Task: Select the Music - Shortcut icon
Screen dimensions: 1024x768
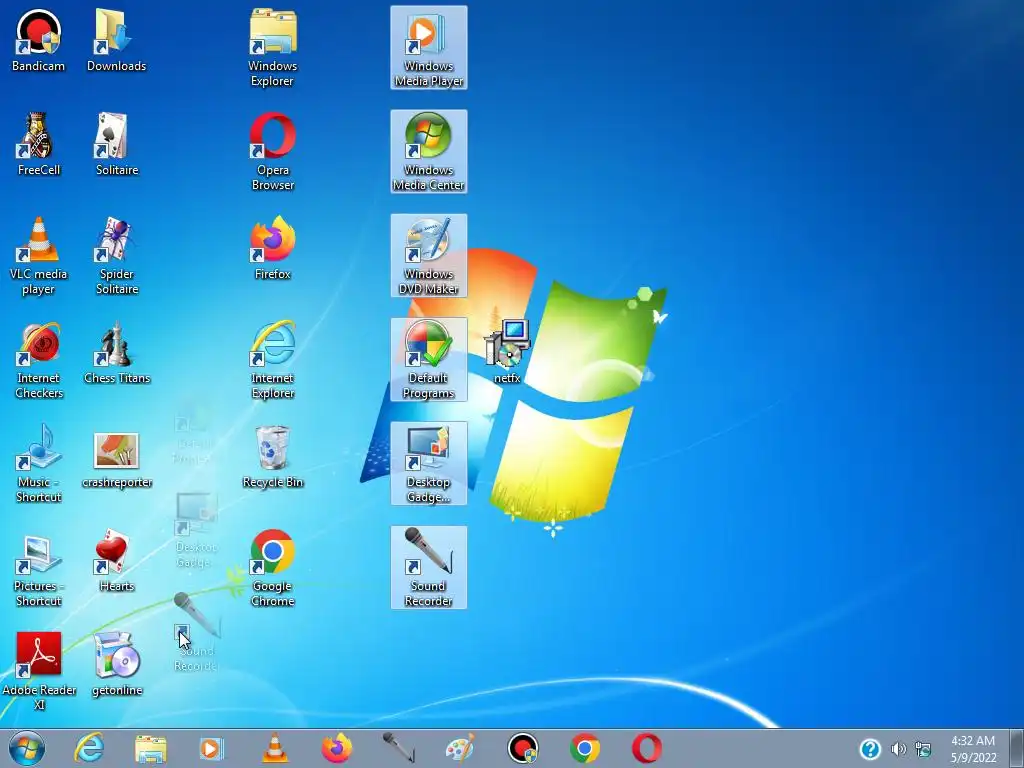Action: pyautogui.click(x=39, y=463)
